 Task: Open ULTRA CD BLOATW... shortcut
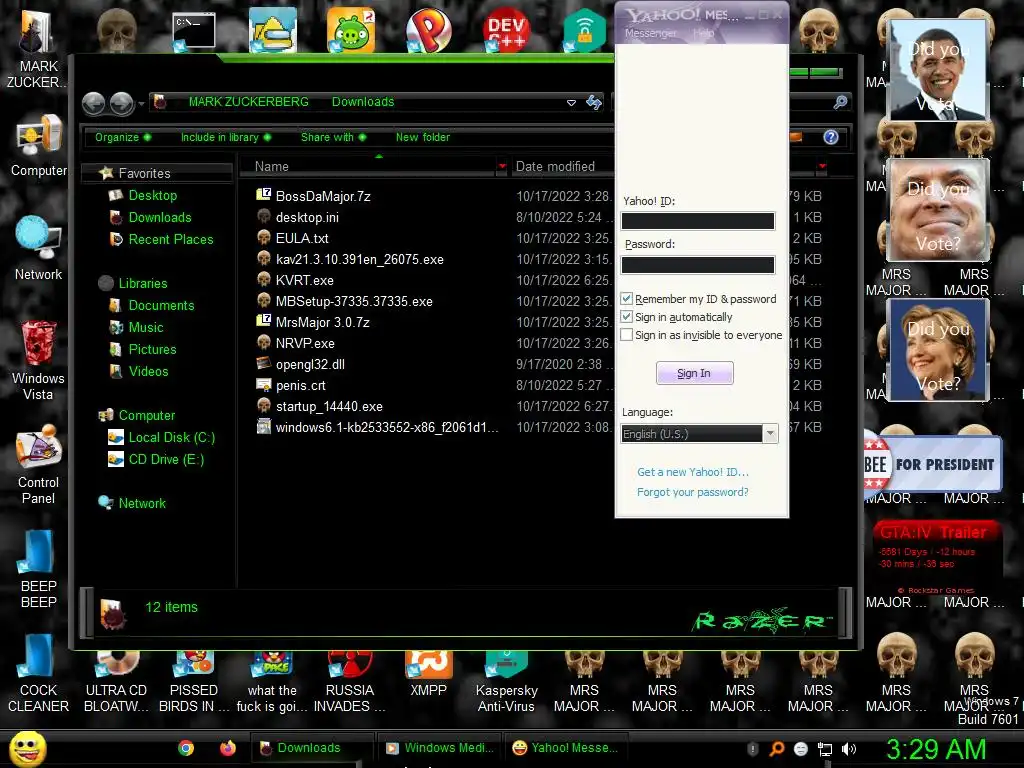point(116,682)
